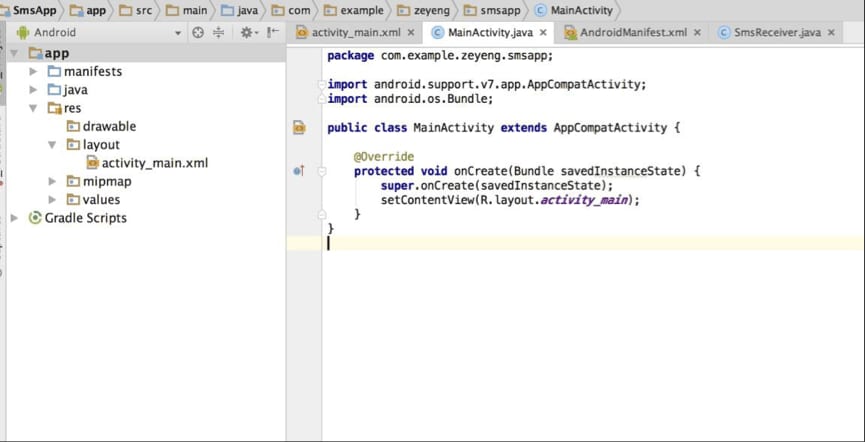Expand the Gradle Scripts arrow
Viewport: 865px width, 442px height.
14,218
